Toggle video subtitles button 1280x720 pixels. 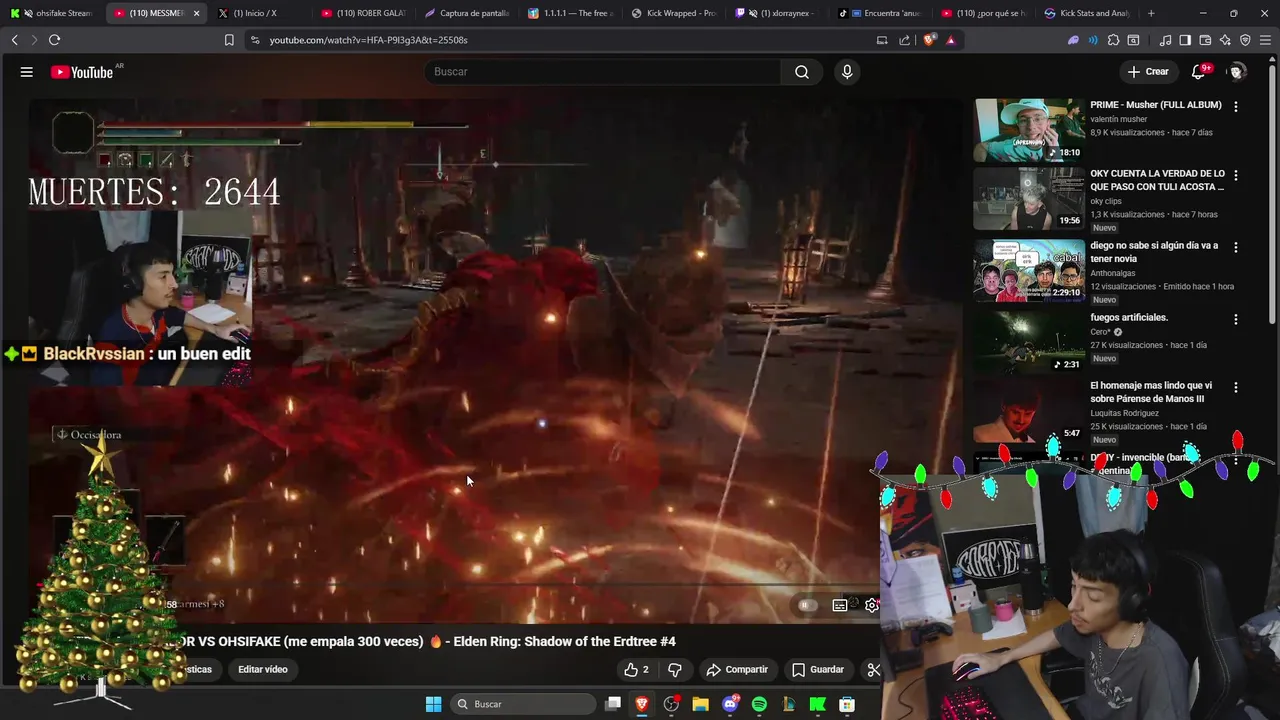[840, 605]
